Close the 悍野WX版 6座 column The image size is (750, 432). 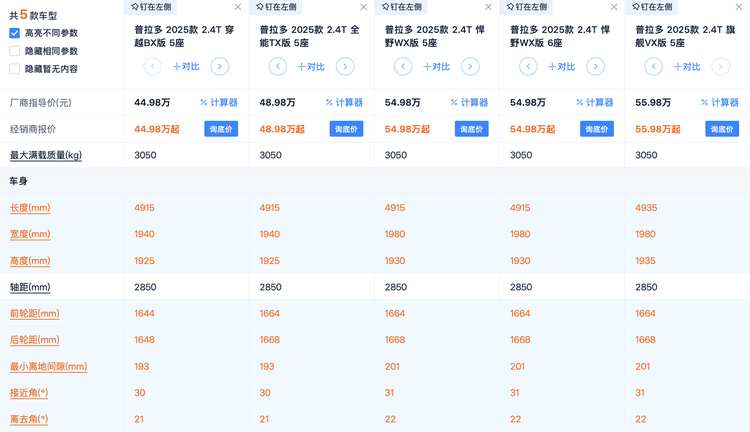(x=614, y=7)
